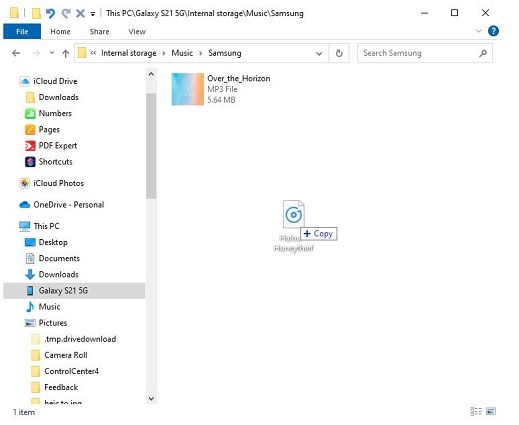The height and width of the screenshot is (425, 519).
Task: Click the Music breadcrumb in address bar
Action: tap(182, 53)
